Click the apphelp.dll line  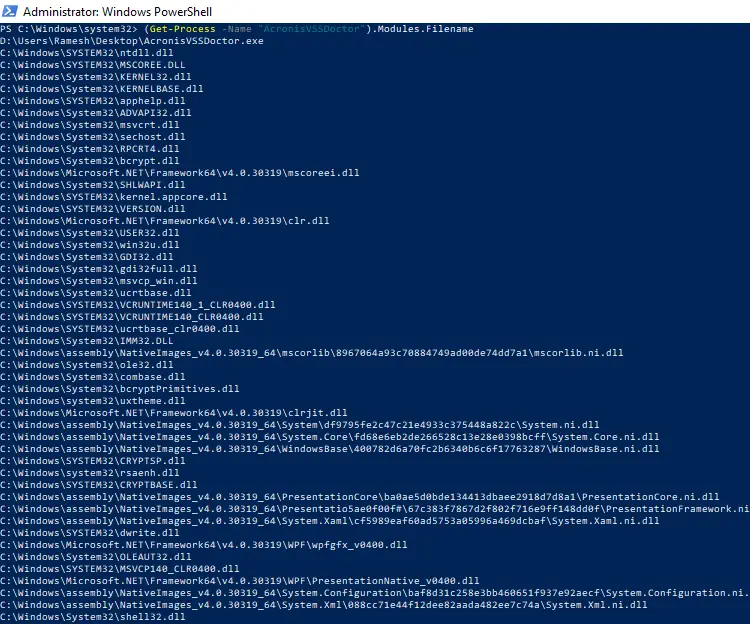93,101
